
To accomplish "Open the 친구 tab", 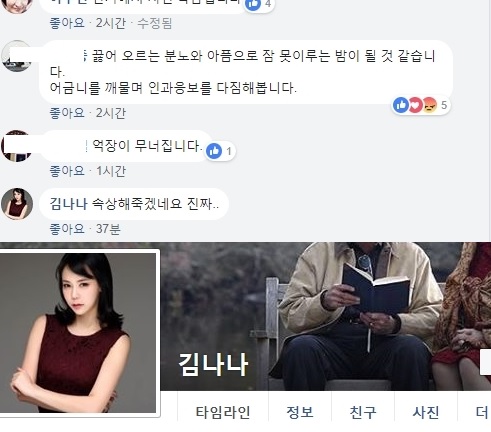I will coord(363,412).
